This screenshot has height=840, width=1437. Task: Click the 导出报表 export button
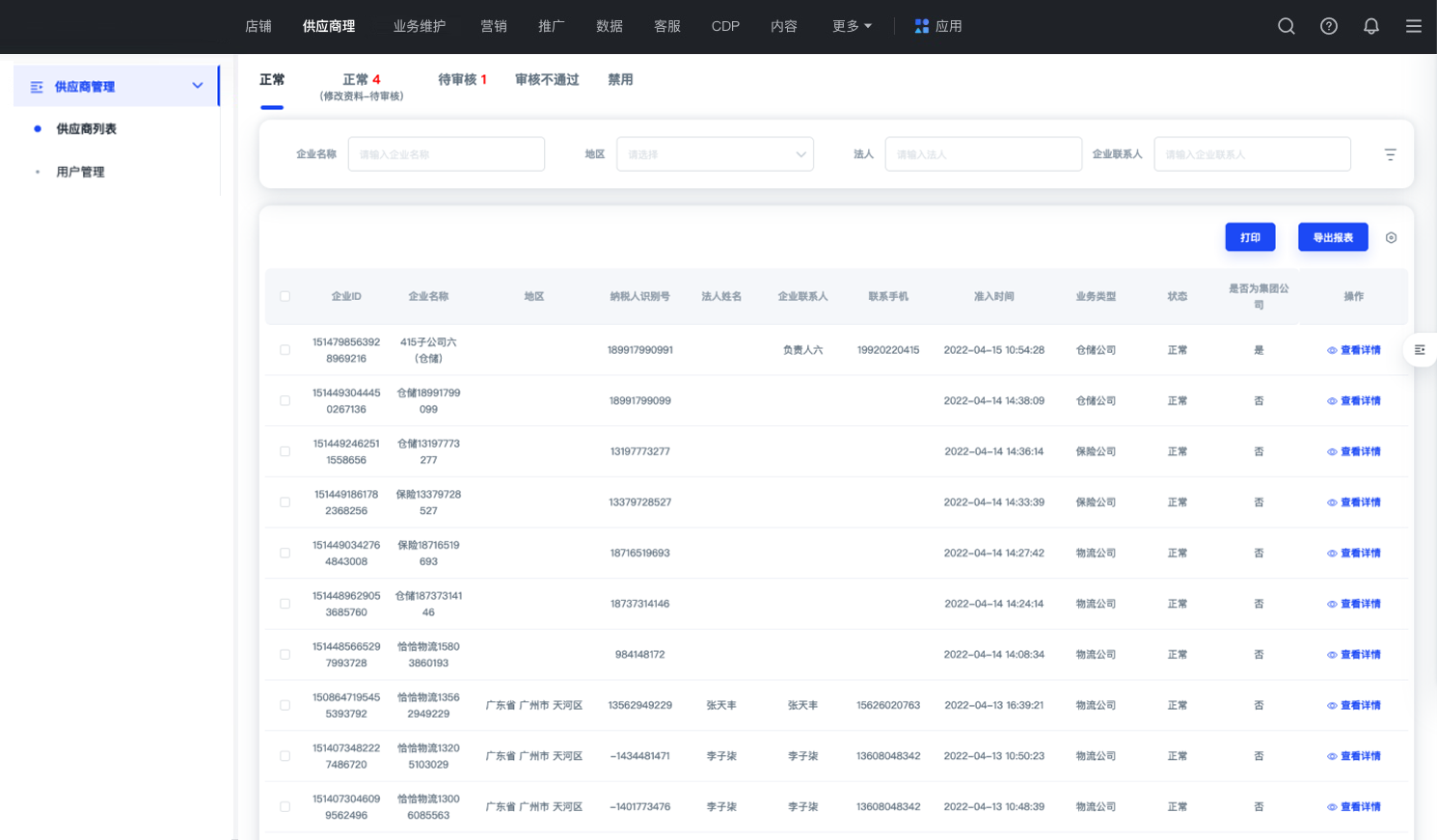pos(1333,237)
